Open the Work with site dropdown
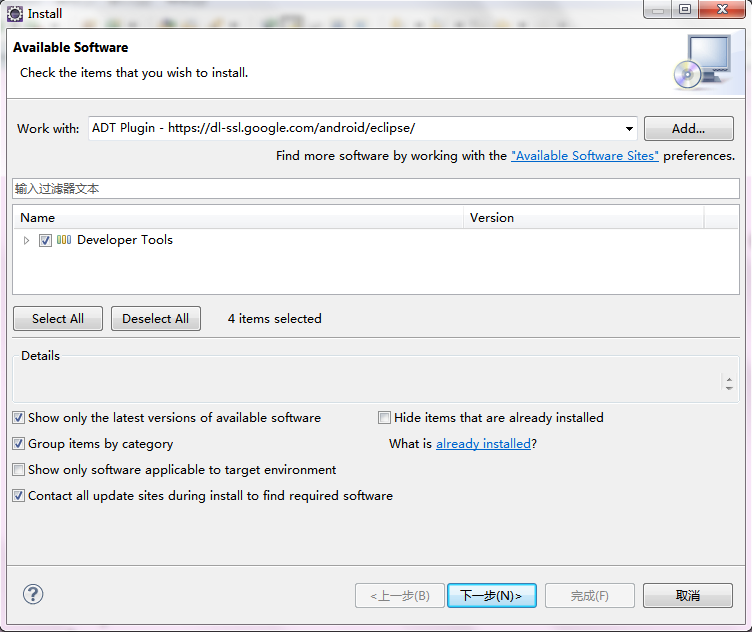 [629, 129]
